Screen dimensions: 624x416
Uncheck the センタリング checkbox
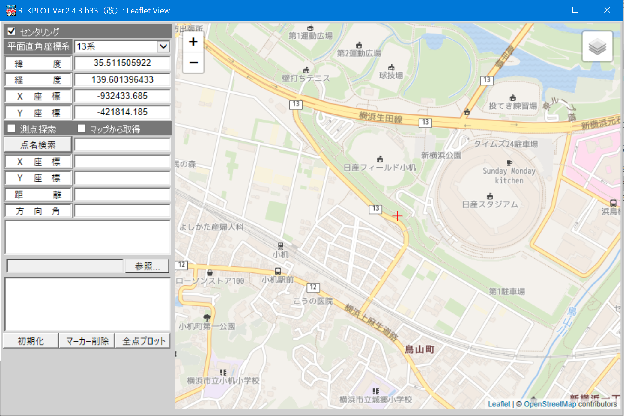[11, 31]
